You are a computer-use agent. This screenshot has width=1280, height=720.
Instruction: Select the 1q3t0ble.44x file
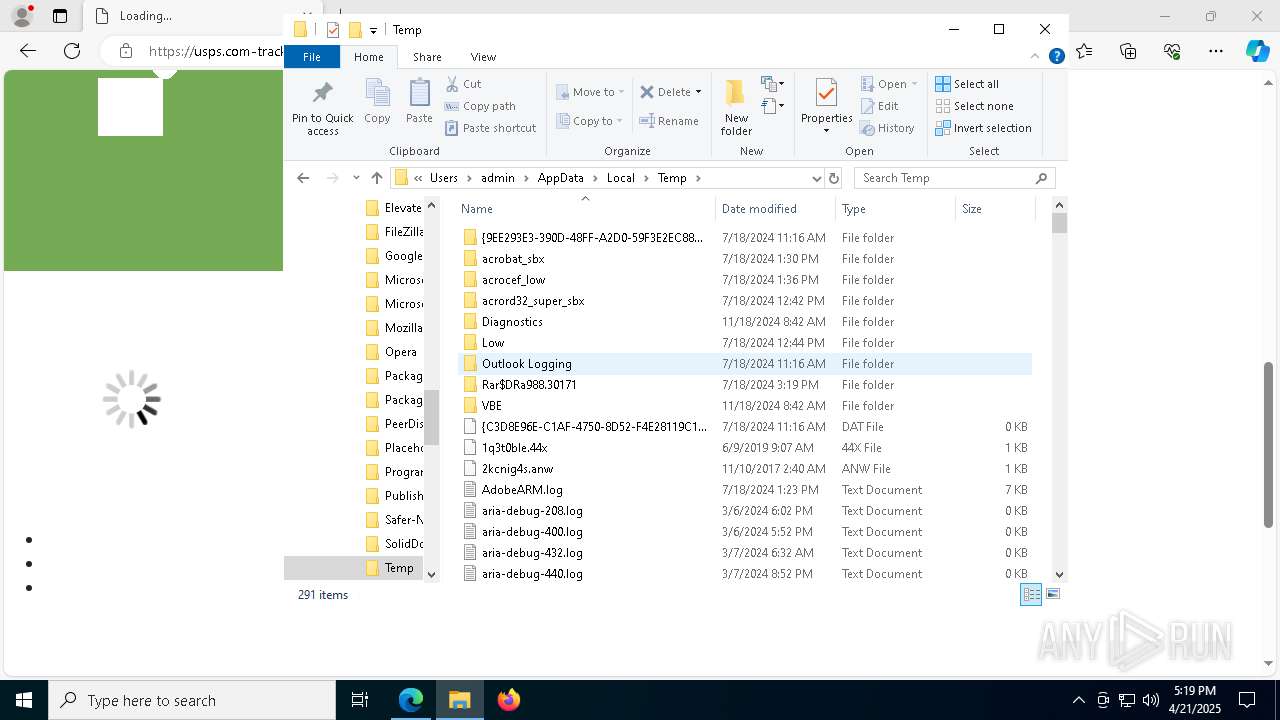coord(745,448)
